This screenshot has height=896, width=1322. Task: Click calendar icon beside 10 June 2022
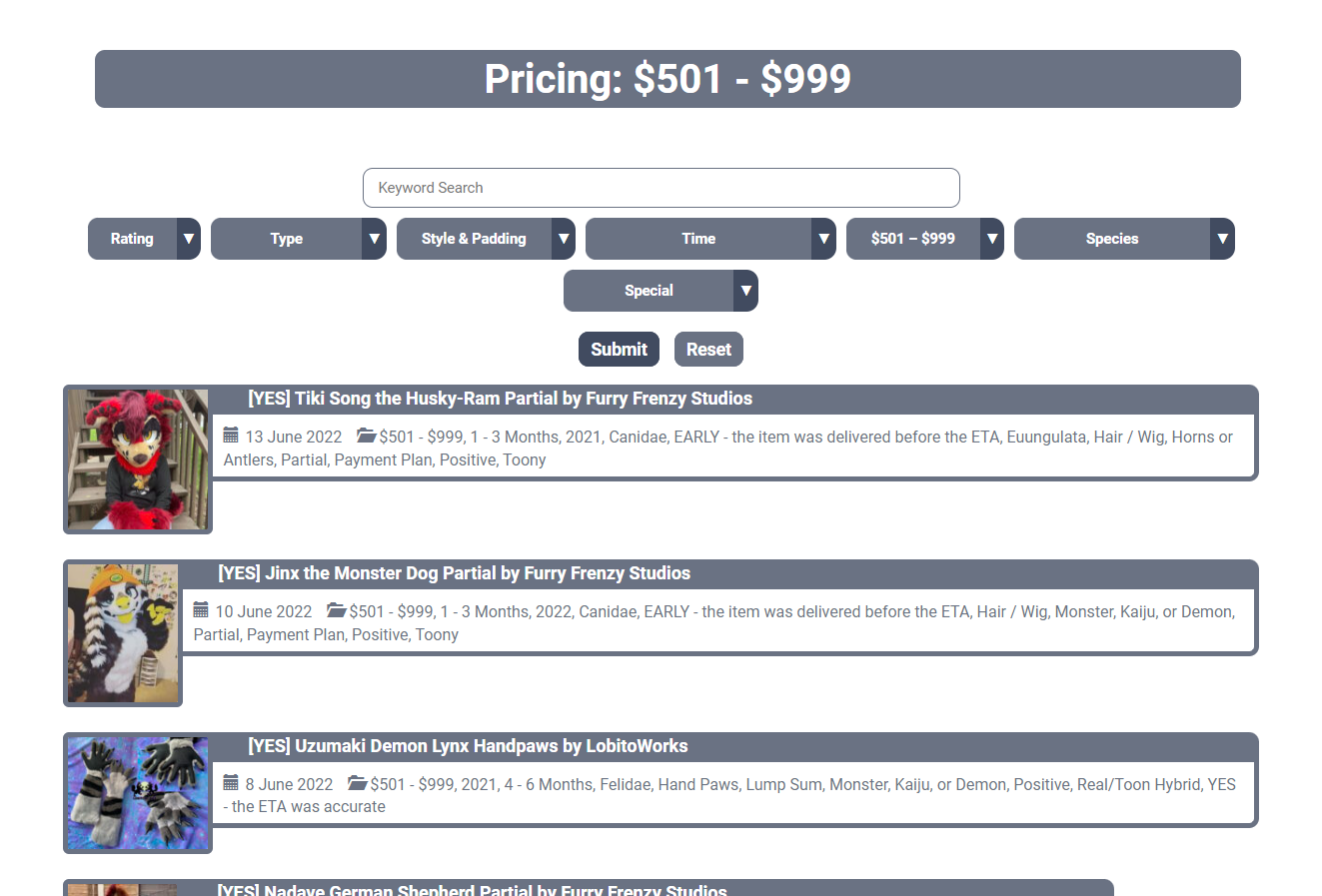point(201,610)
